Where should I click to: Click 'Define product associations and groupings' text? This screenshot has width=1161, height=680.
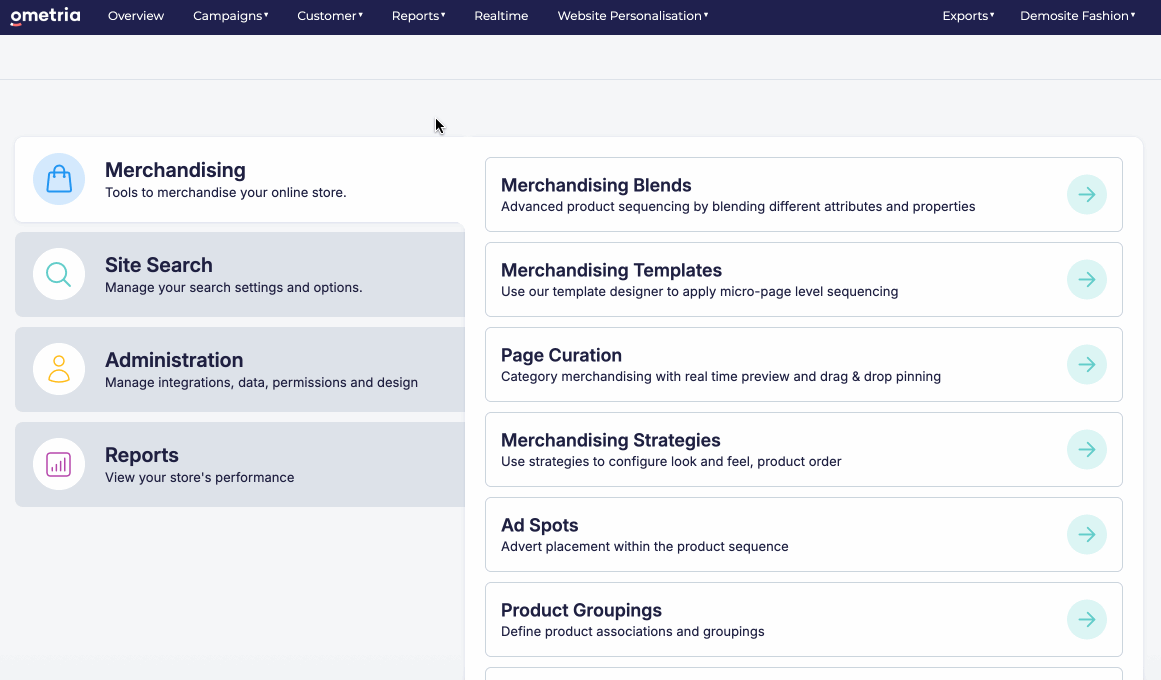632,632
